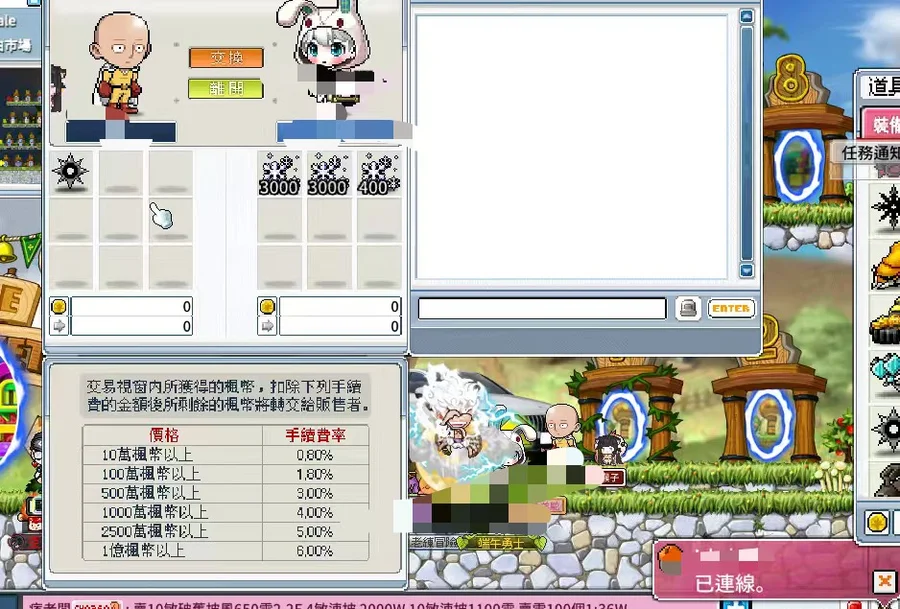Image resolution: width=900 pixels, height=609 pixels.
Task: Close the 已連線 notification popup
Action: pyautogui.click(x=883, y=580)
